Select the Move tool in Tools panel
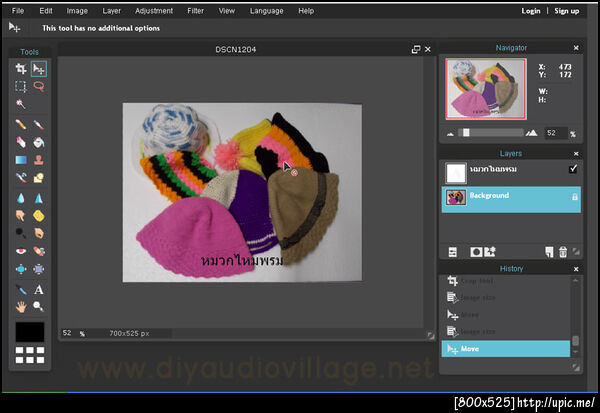This screenshot has height=413, width=600. [39, 69]
